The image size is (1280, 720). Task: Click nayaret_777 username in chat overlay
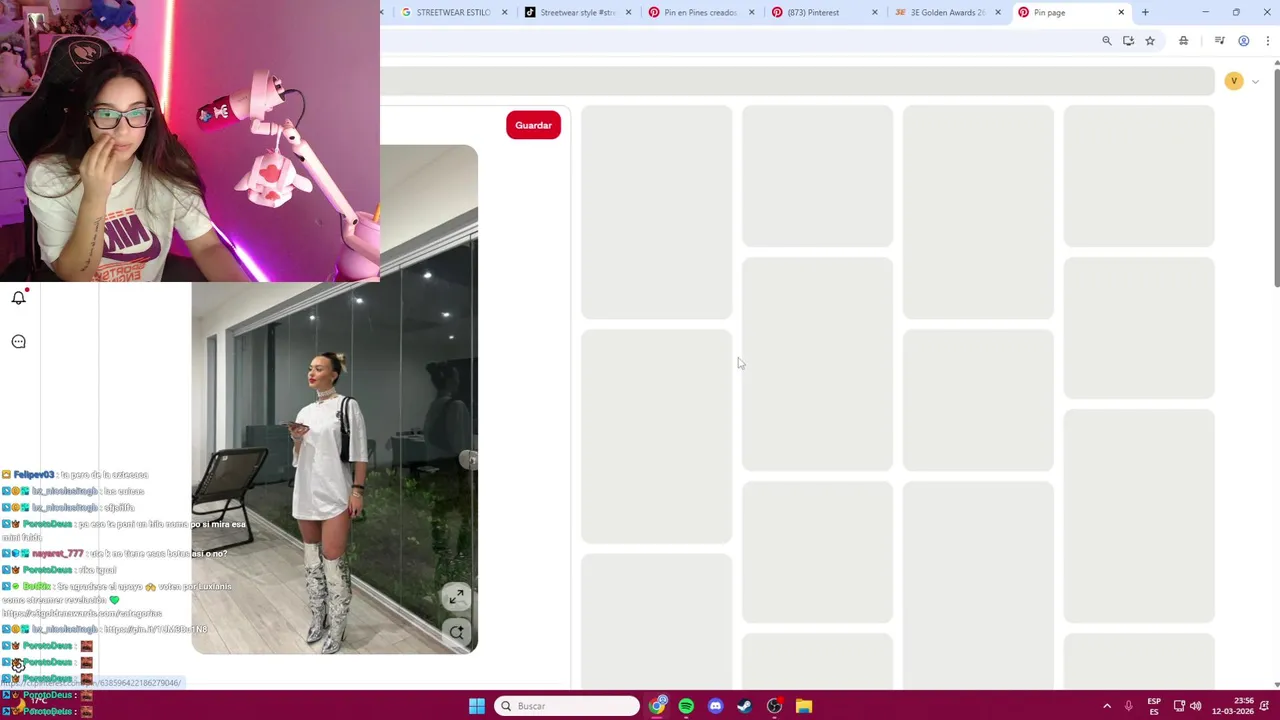(x=58, y=554)
